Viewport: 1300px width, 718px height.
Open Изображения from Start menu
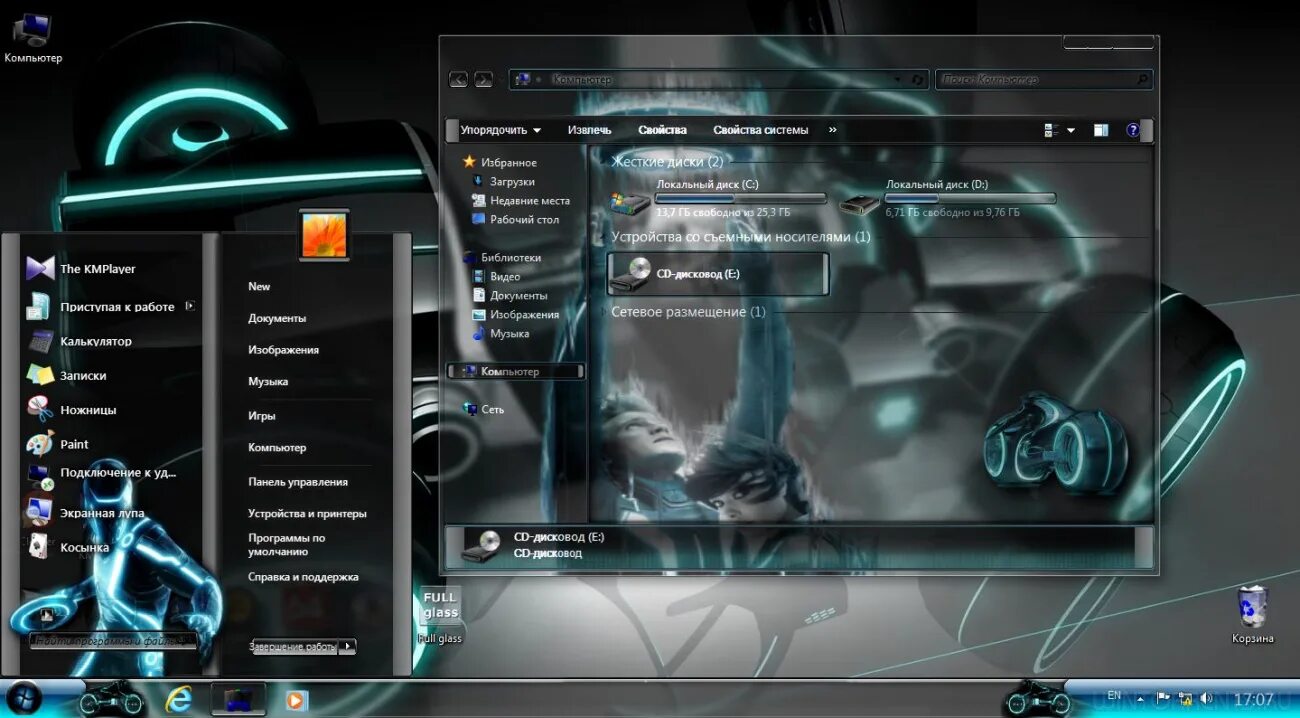(x=283, y=350)
